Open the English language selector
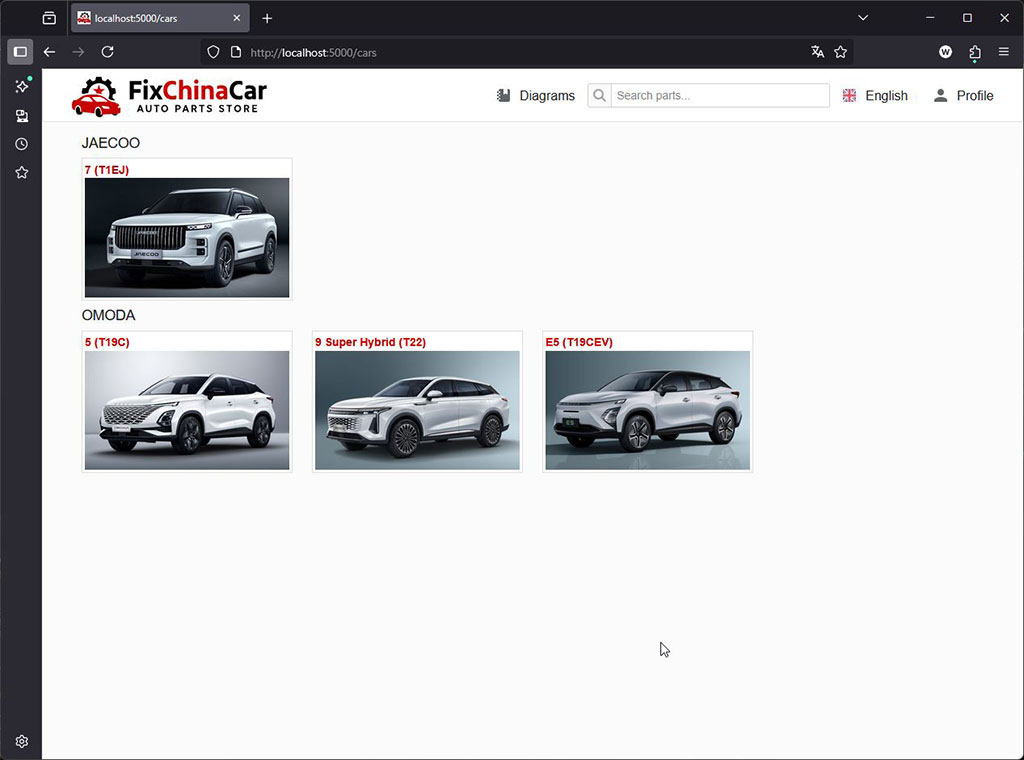The image size is (1024, 760). click(x=875, y=96)
